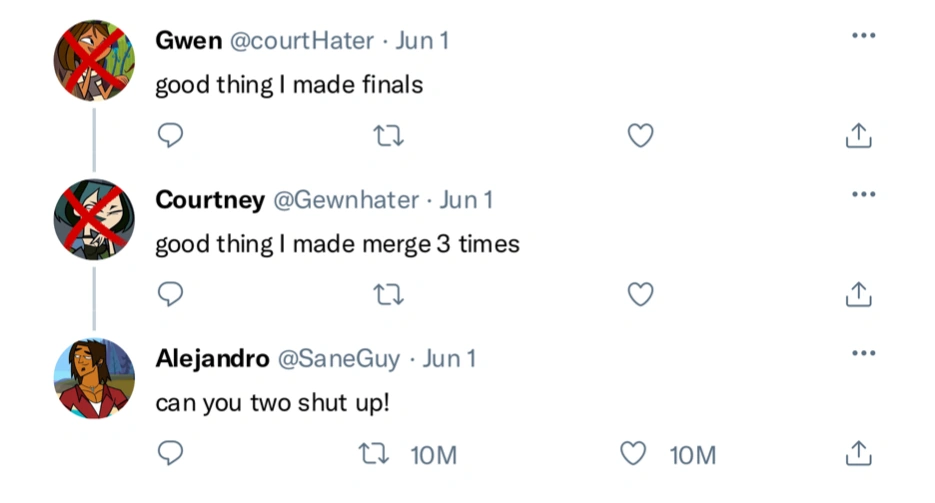Open Gwen's profile picture
Screen dimensions: 935x503
94,60
